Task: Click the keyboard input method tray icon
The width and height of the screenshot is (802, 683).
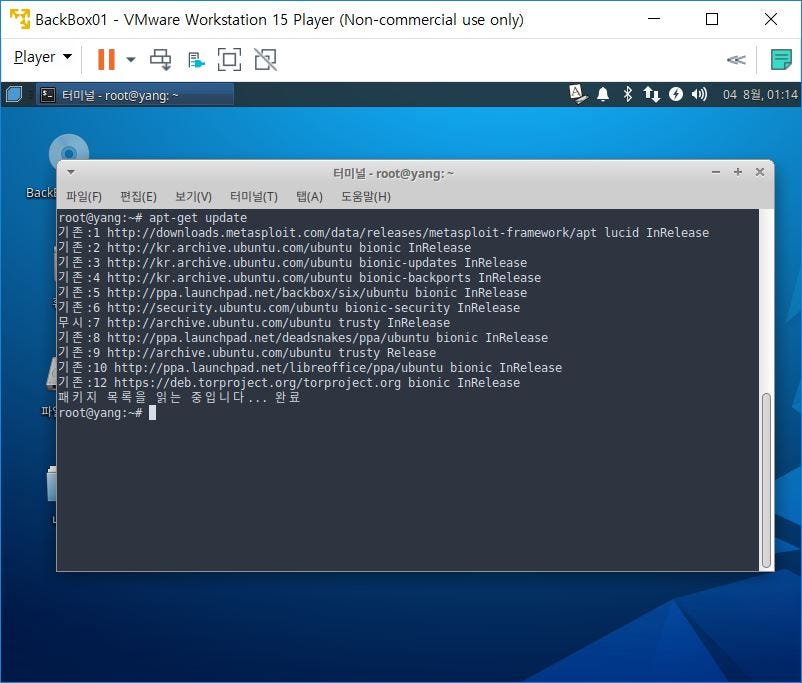Action: [x=577, y=94]
